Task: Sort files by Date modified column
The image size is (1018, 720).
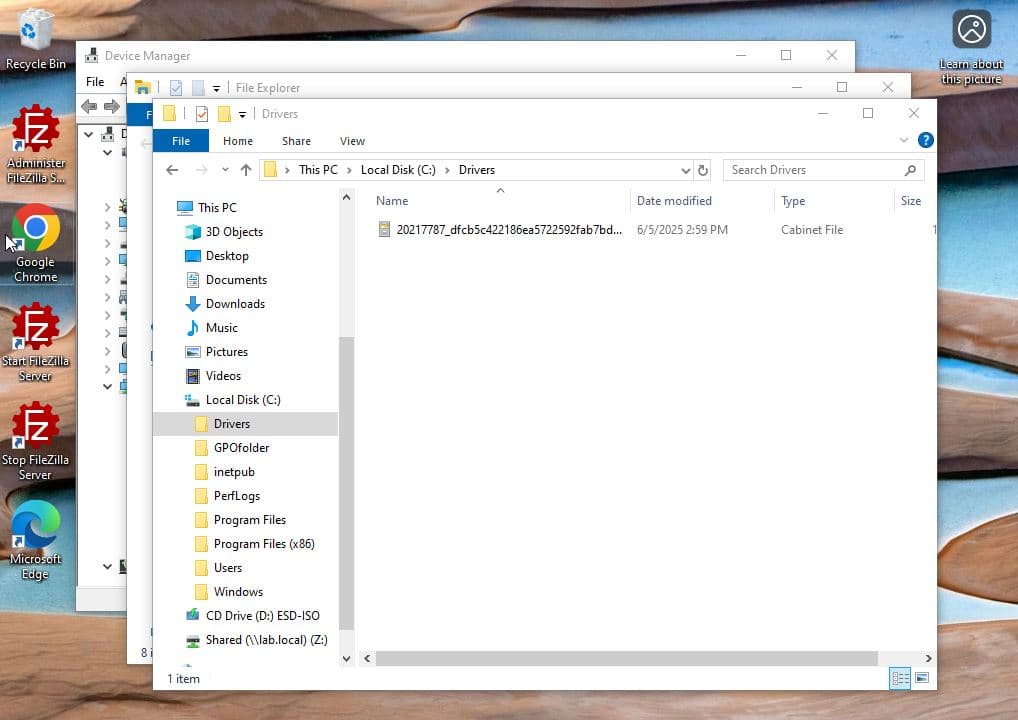Action: (674, 201)
